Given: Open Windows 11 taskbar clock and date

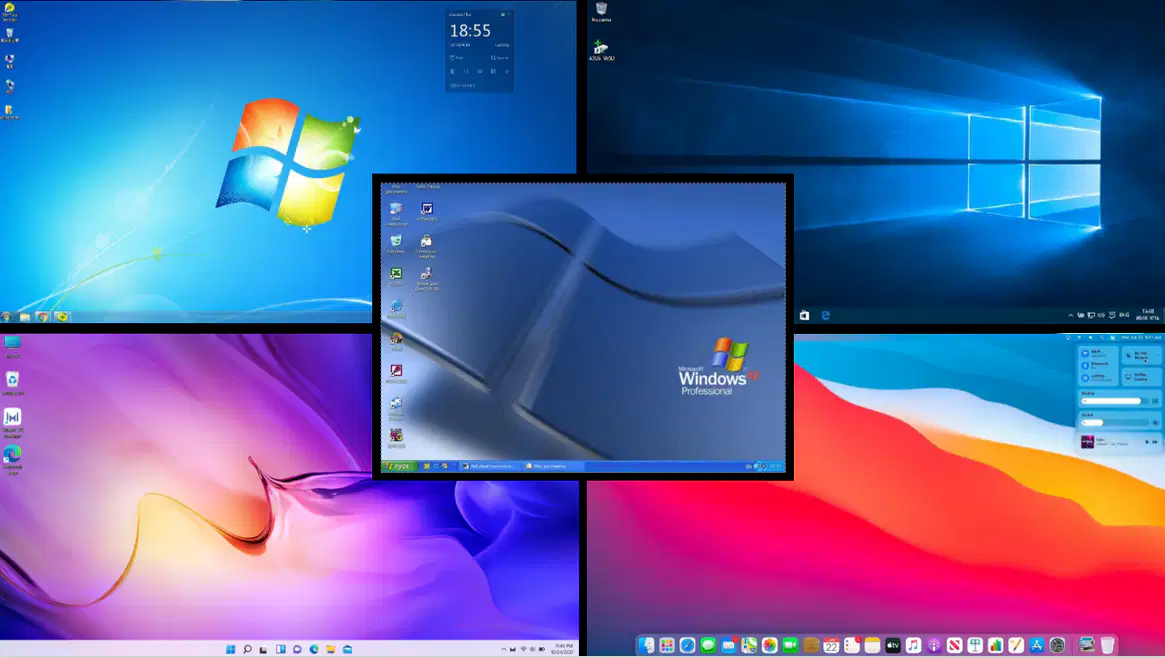Looking at the screenshot, I should pos(562,649).
